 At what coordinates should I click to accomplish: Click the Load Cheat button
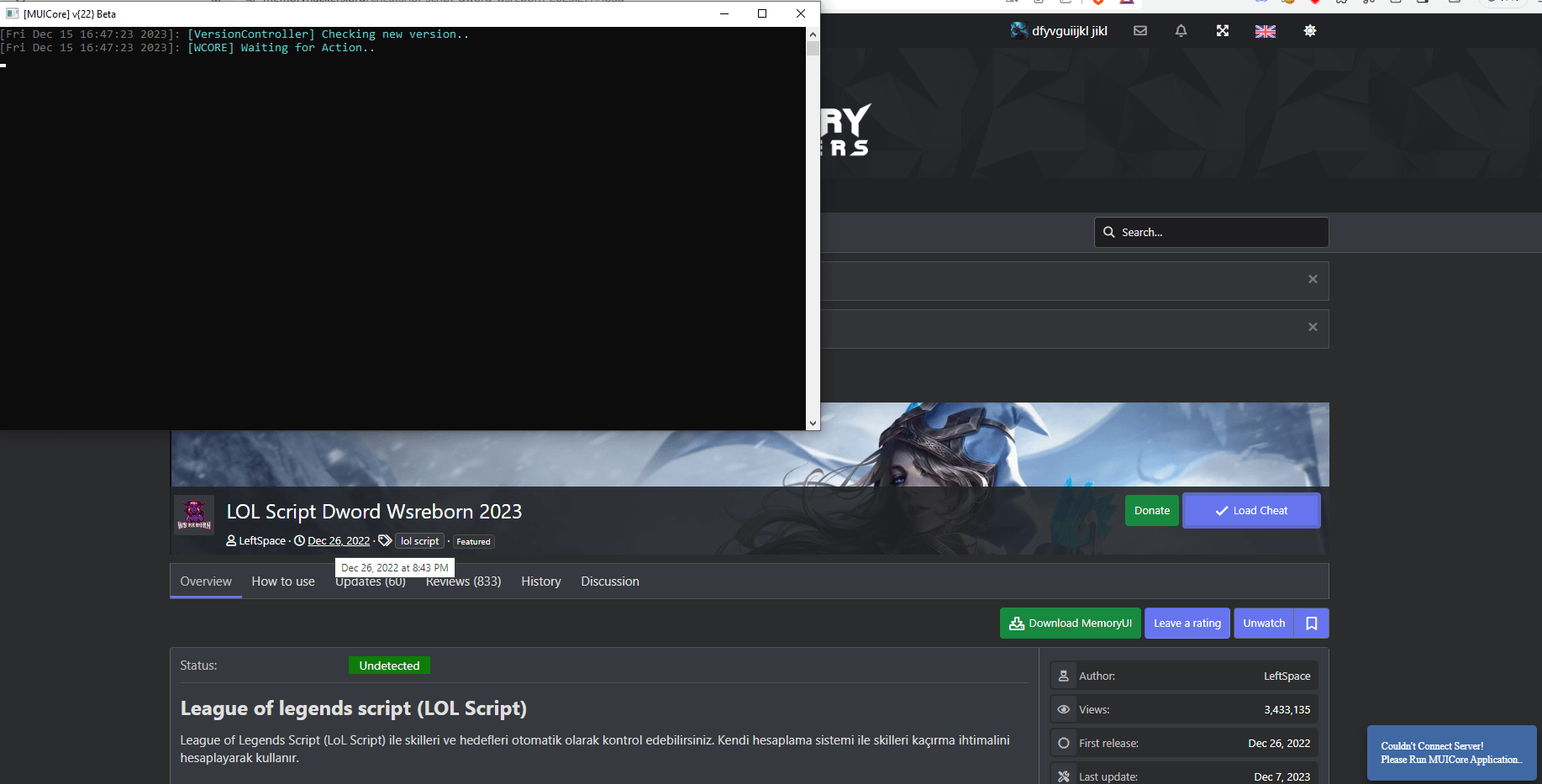(x=1251, y=511)
